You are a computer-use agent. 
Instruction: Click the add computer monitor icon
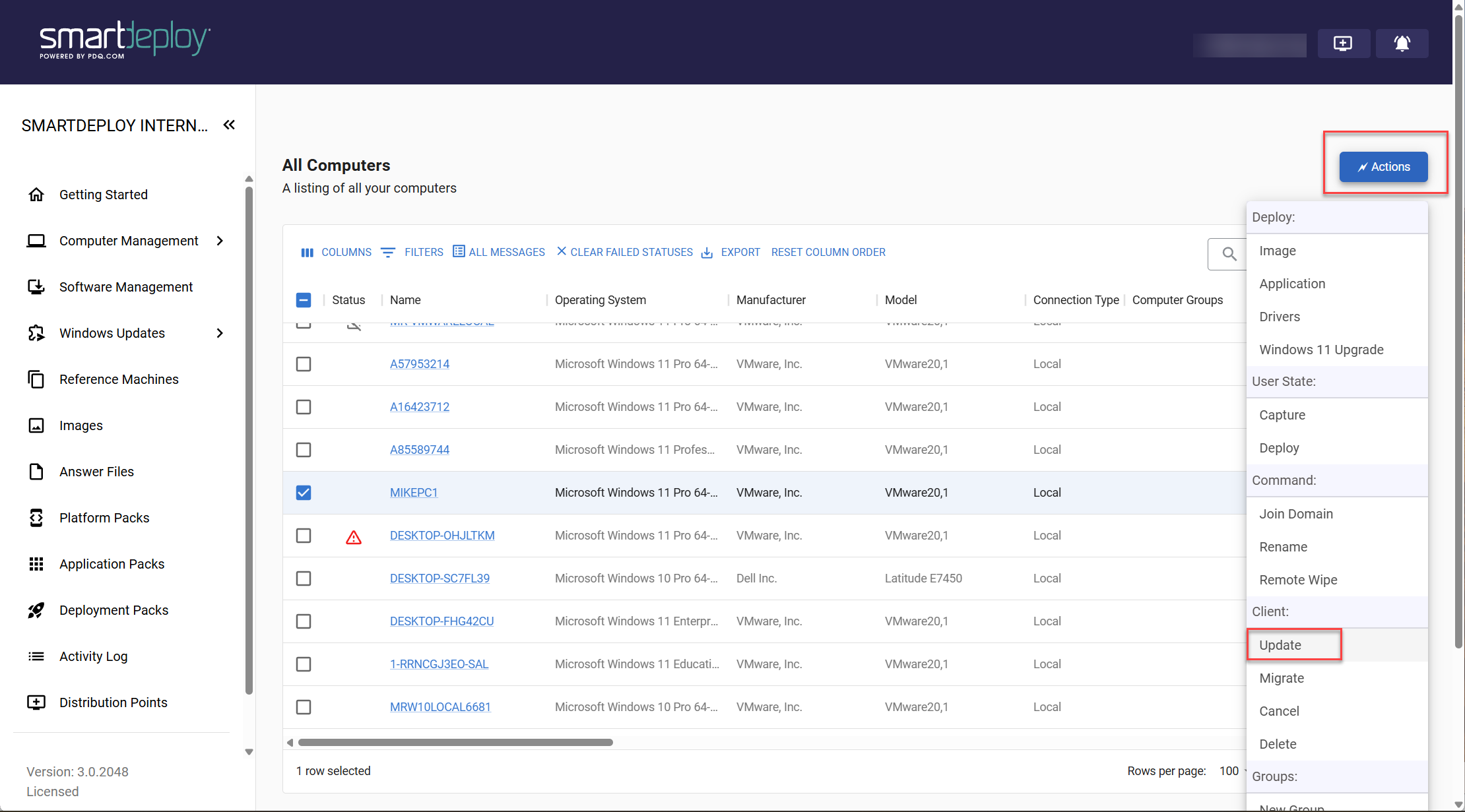(x=1343, y=44)
